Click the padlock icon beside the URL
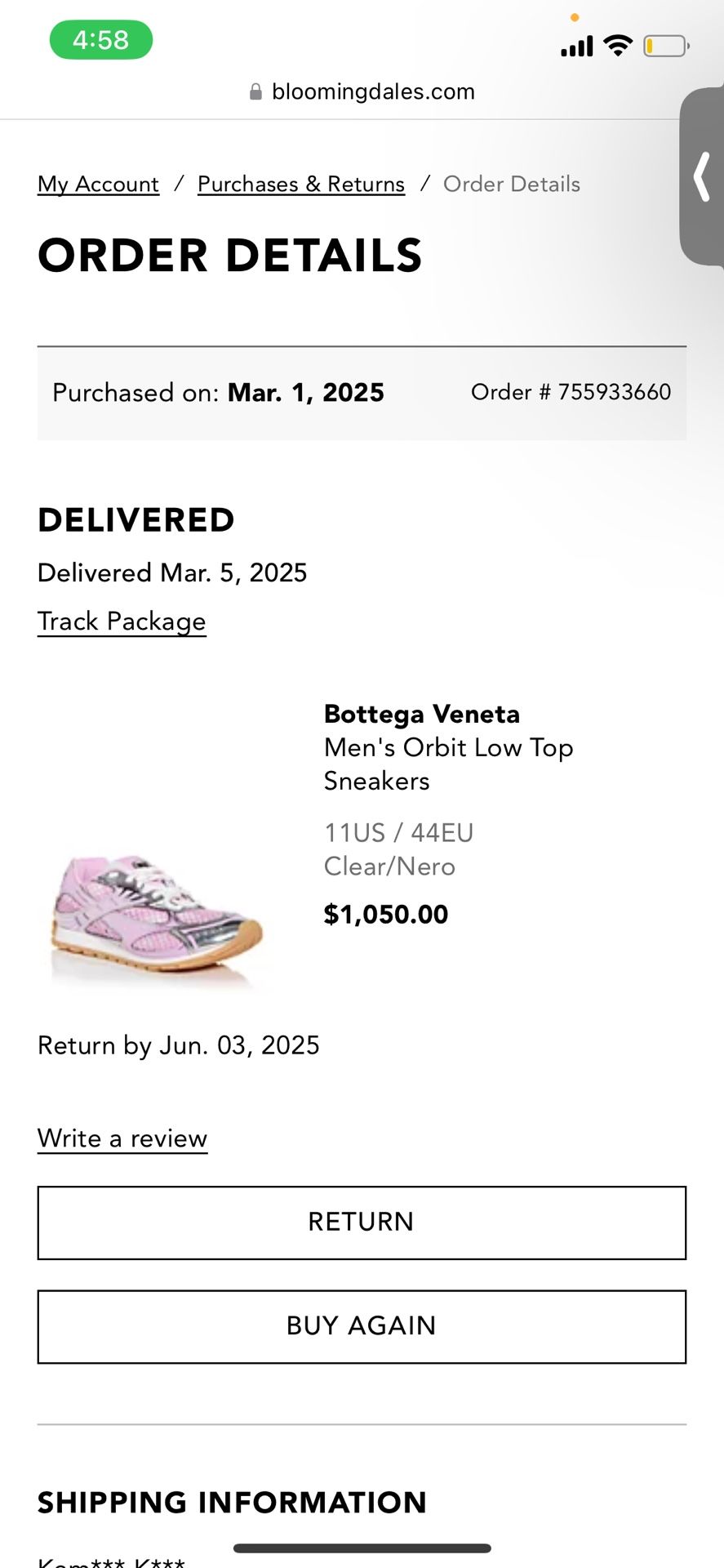 [x=255, y=91]
